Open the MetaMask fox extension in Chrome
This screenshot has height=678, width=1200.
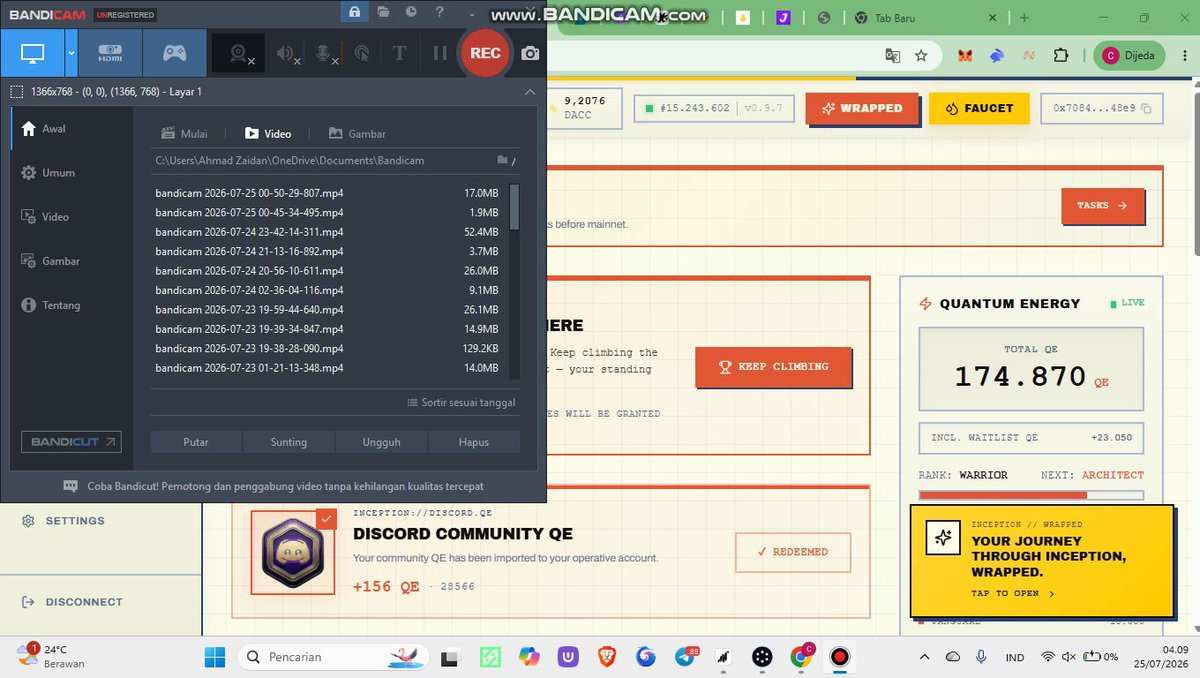coord(964,56)
